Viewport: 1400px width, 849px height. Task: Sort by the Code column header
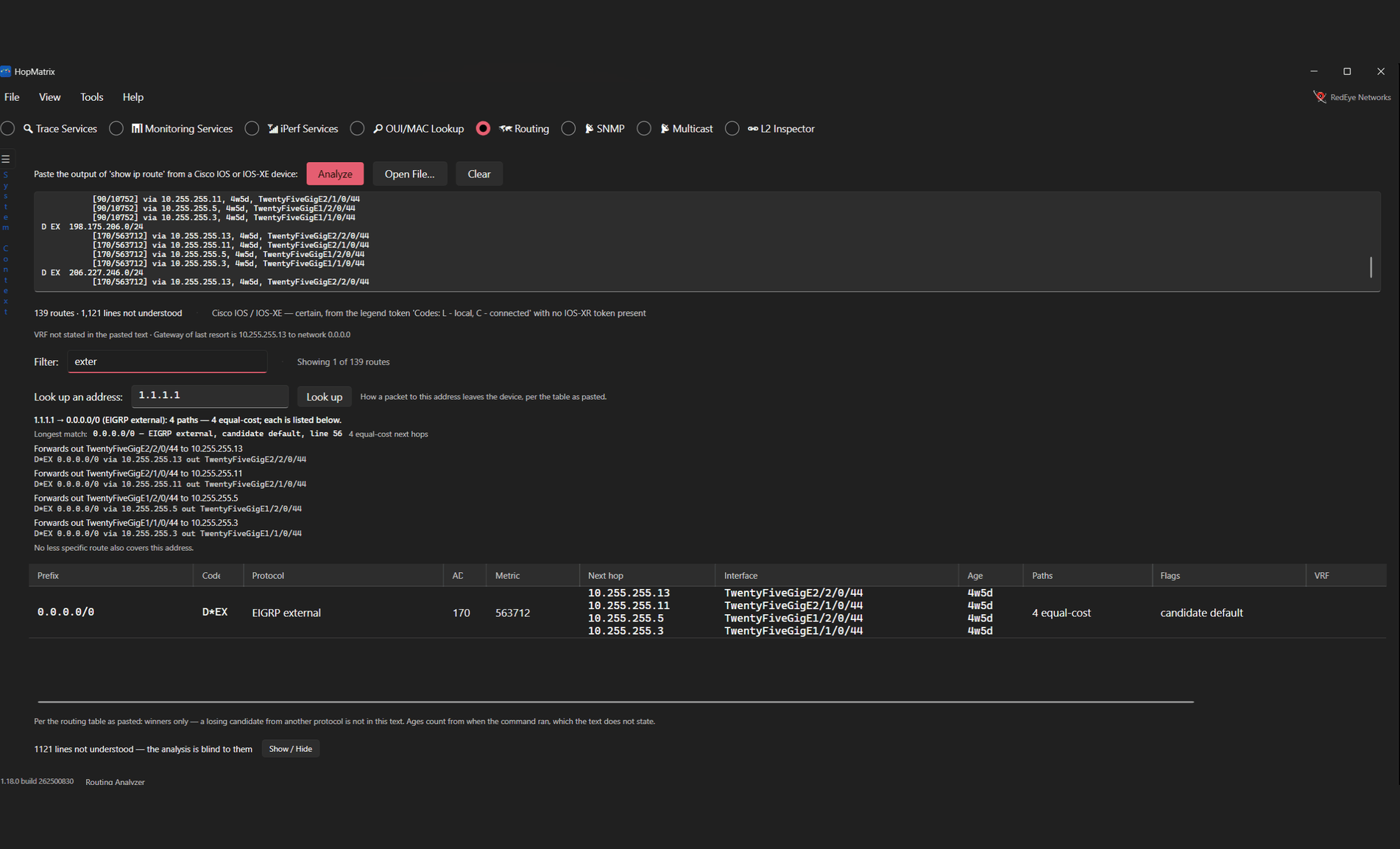(x=218, y=576)
